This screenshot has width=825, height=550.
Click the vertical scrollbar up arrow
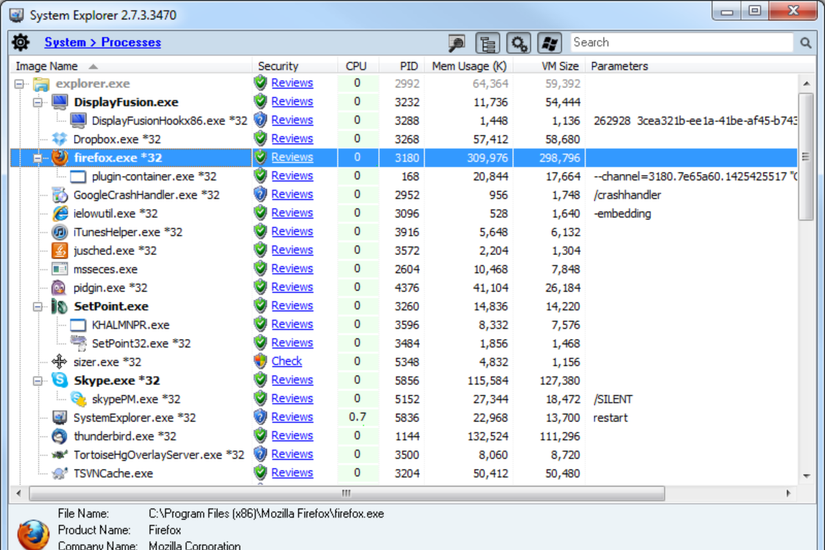point(806,83)
